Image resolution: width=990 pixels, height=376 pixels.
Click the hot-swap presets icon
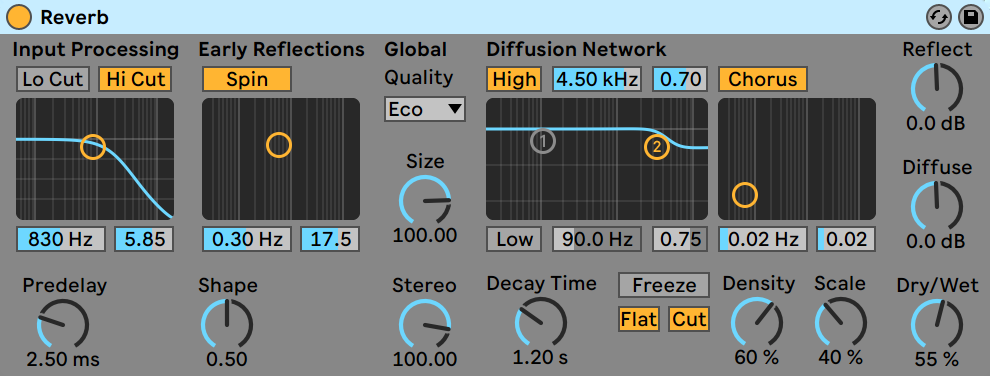coord(939,18)
